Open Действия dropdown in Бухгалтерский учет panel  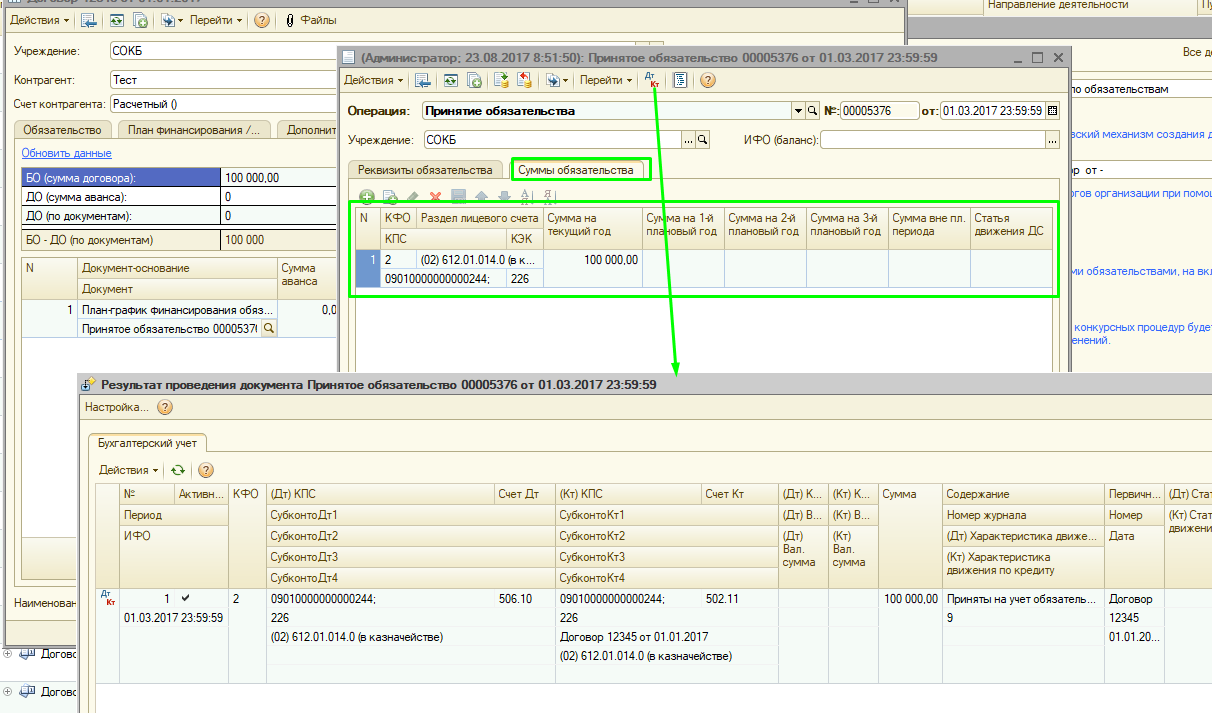[128, 470]
